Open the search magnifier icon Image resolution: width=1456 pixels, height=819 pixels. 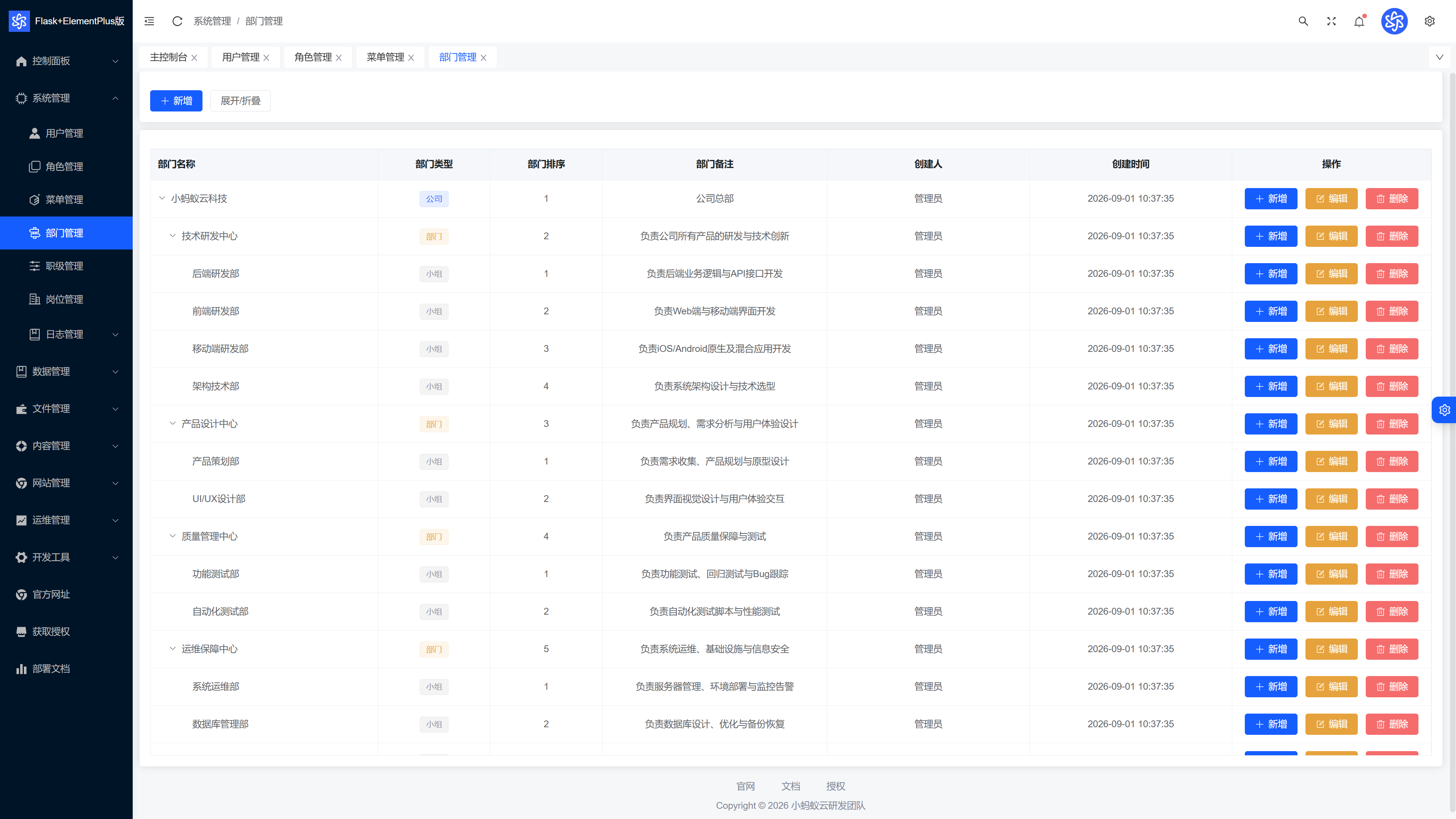[x=1304, y=21]
